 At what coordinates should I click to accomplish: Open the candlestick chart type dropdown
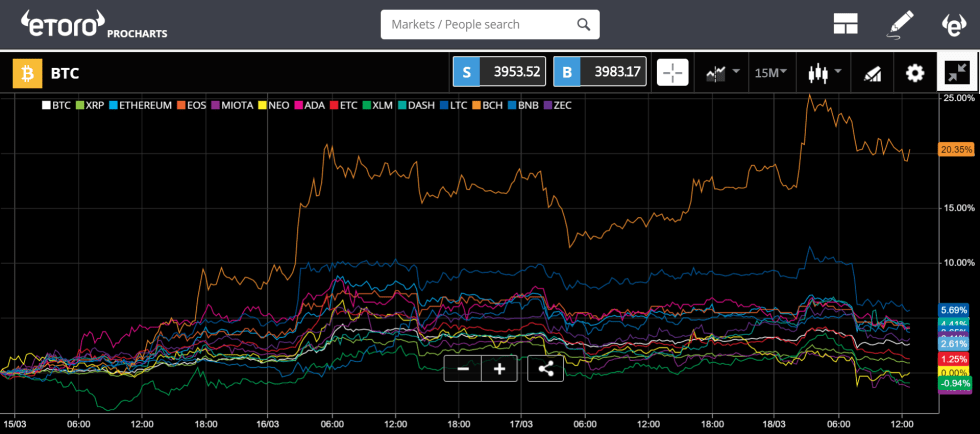824,73
